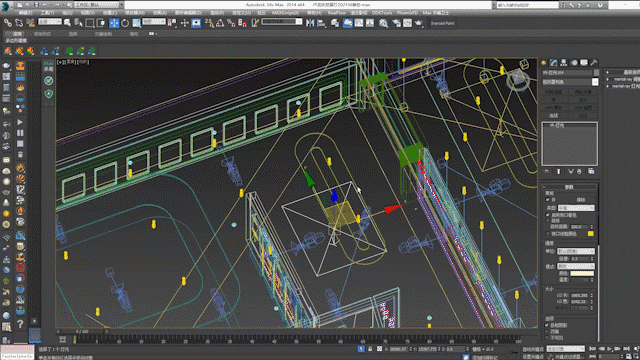The width and height of the screenshot is (640, 360).
Task: Click Go to Start in playback controls
Action: coord(593,349)
